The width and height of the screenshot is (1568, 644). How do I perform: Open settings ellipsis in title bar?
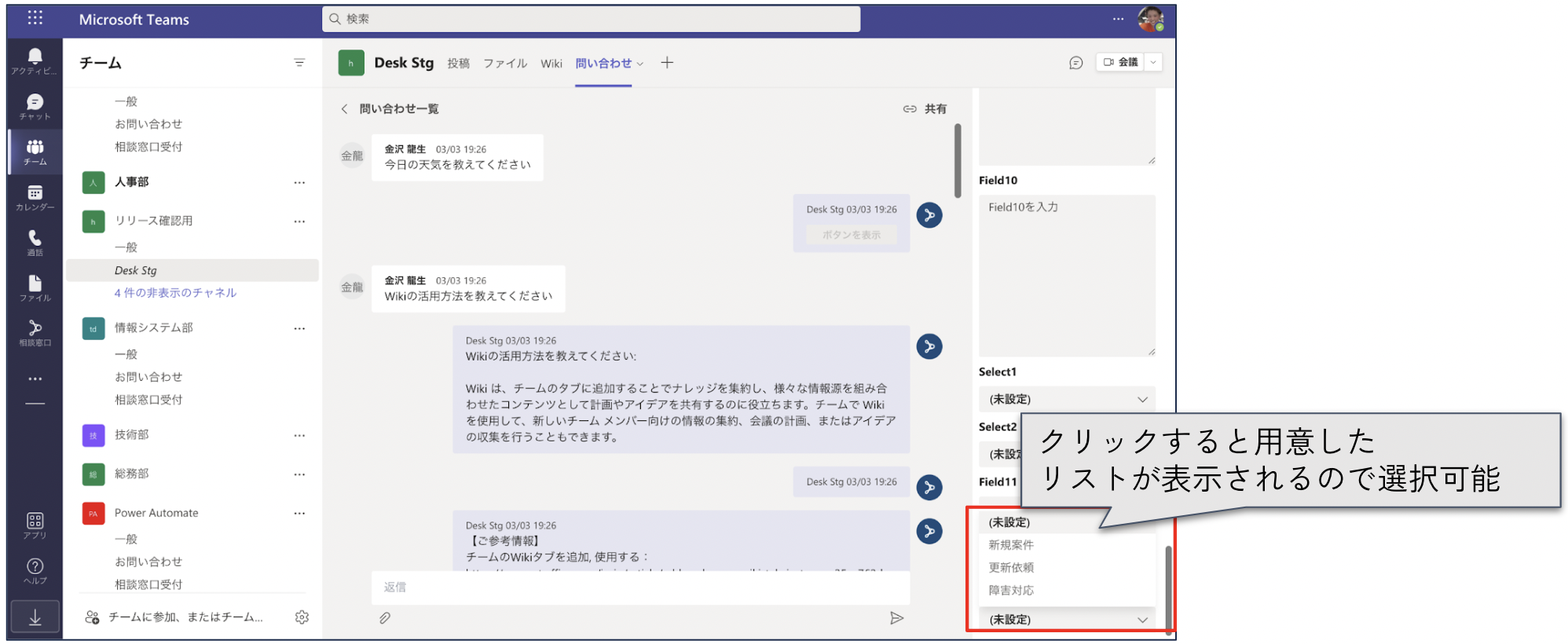pyautogui.click(x=1118, y=19)
